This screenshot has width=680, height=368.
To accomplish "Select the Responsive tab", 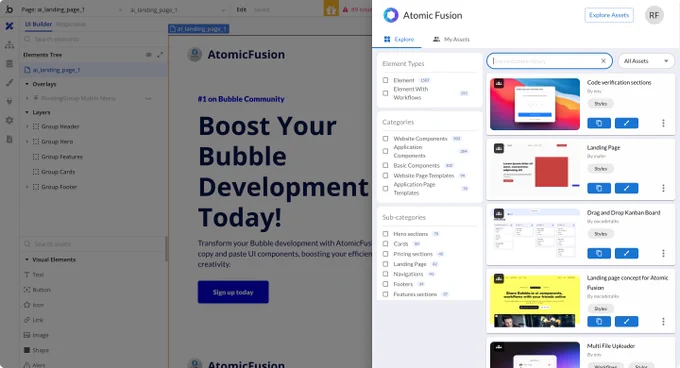I will pos(71,24).
